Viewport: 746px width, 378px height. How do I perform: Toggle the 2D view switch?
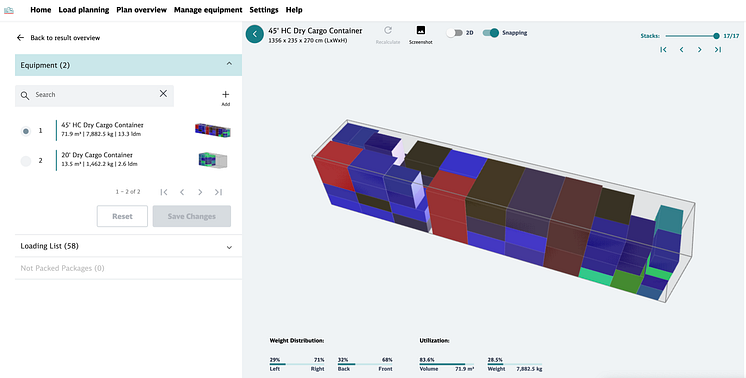pyautogui.click(x=454, y=33)
